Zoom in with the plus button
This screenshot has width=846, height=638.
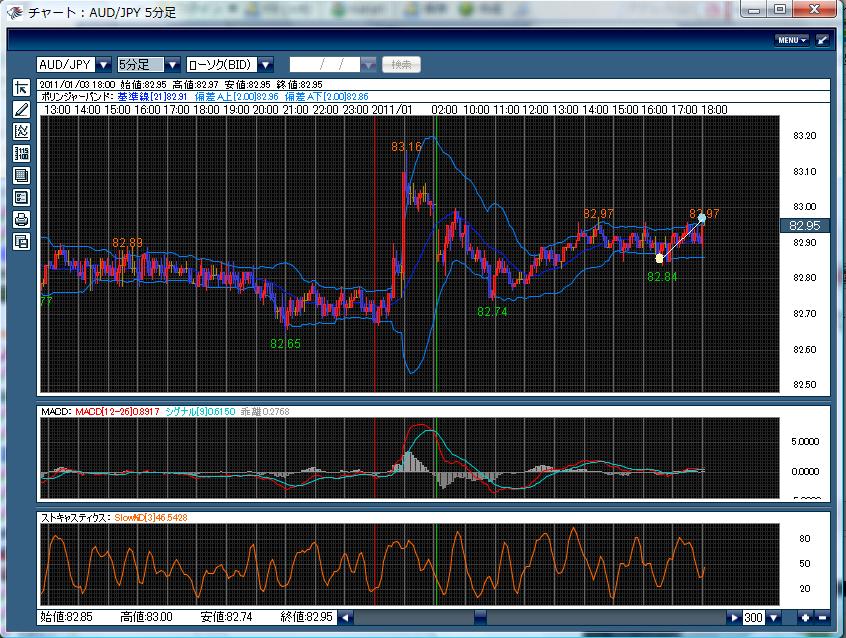[805, 617]
